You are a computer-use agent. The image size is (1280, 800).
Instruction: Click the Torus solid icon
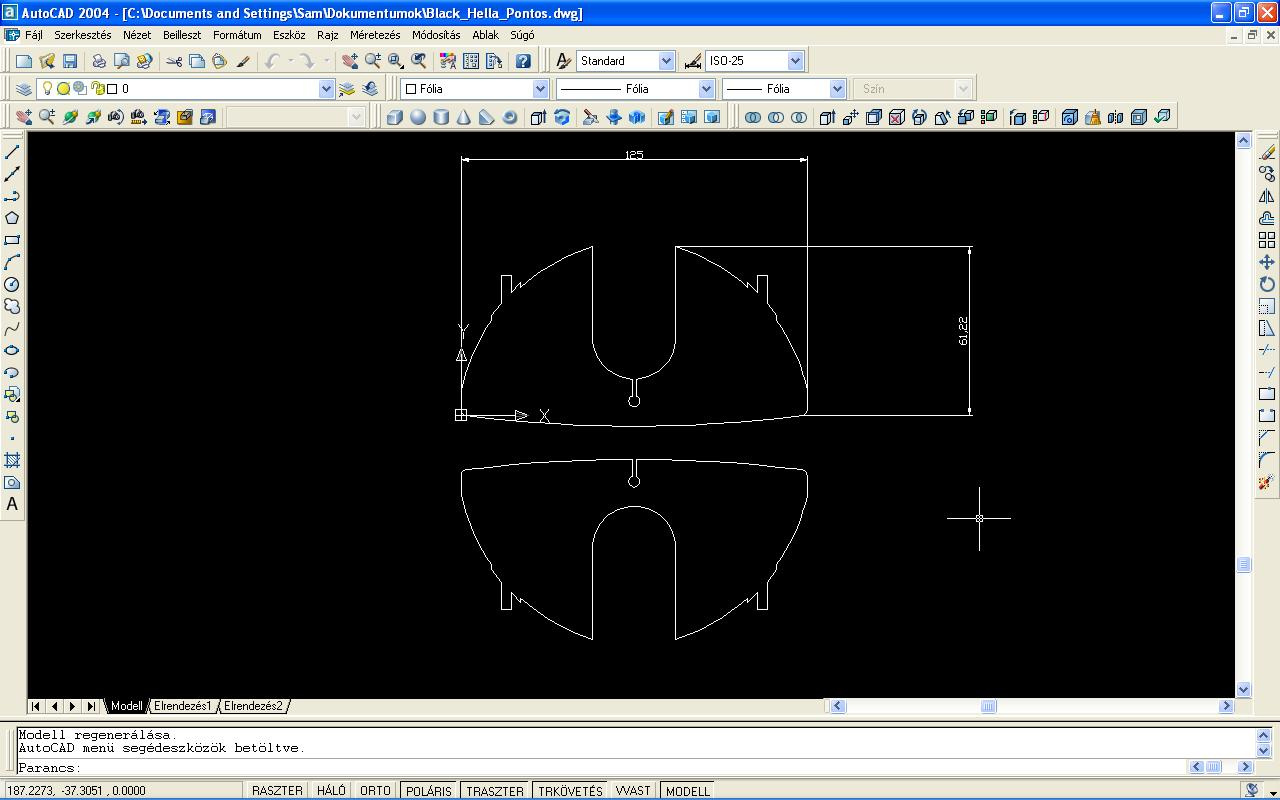coord(510,117)
